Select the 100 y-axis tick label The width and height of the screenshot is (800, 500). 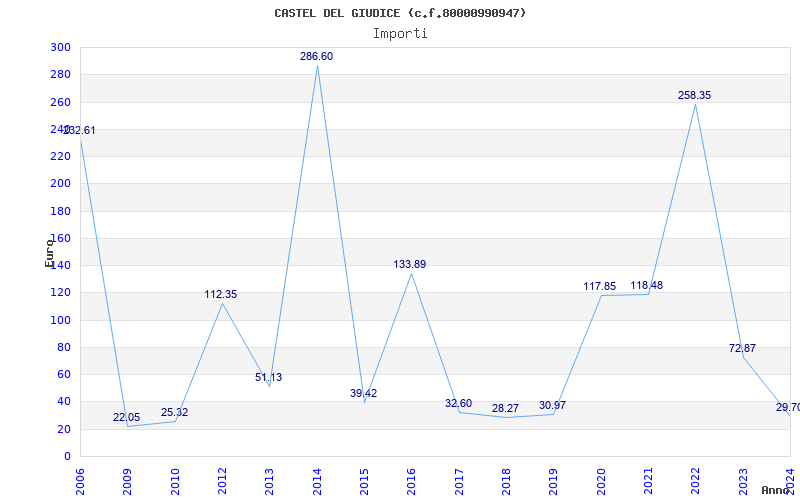(x=60, y=320)
